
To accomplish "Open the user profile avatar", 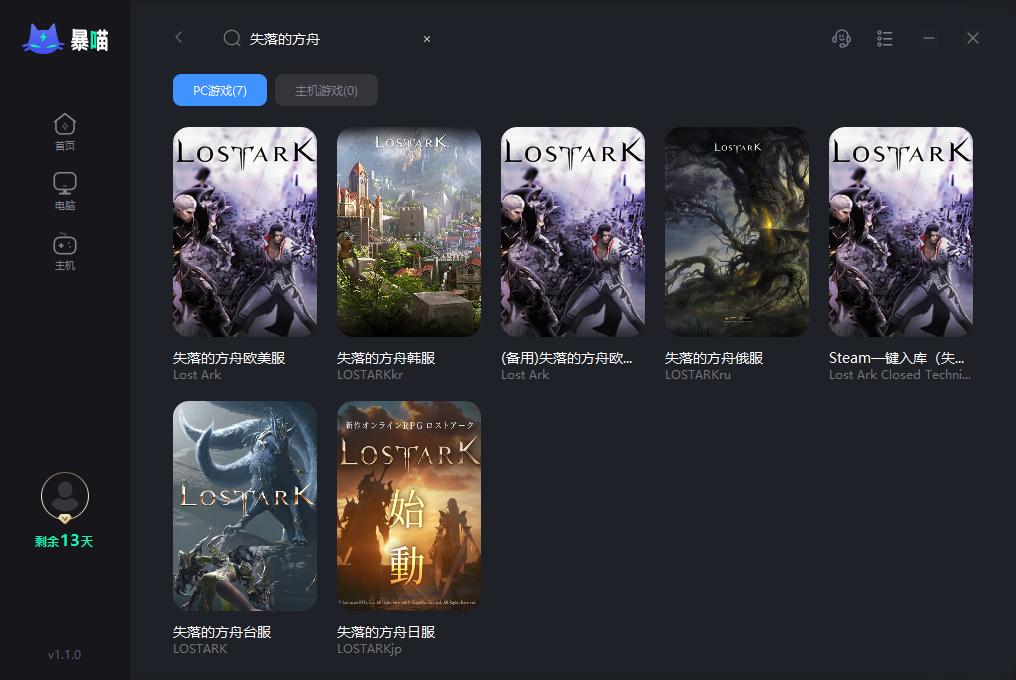I will tap(65, 497).
